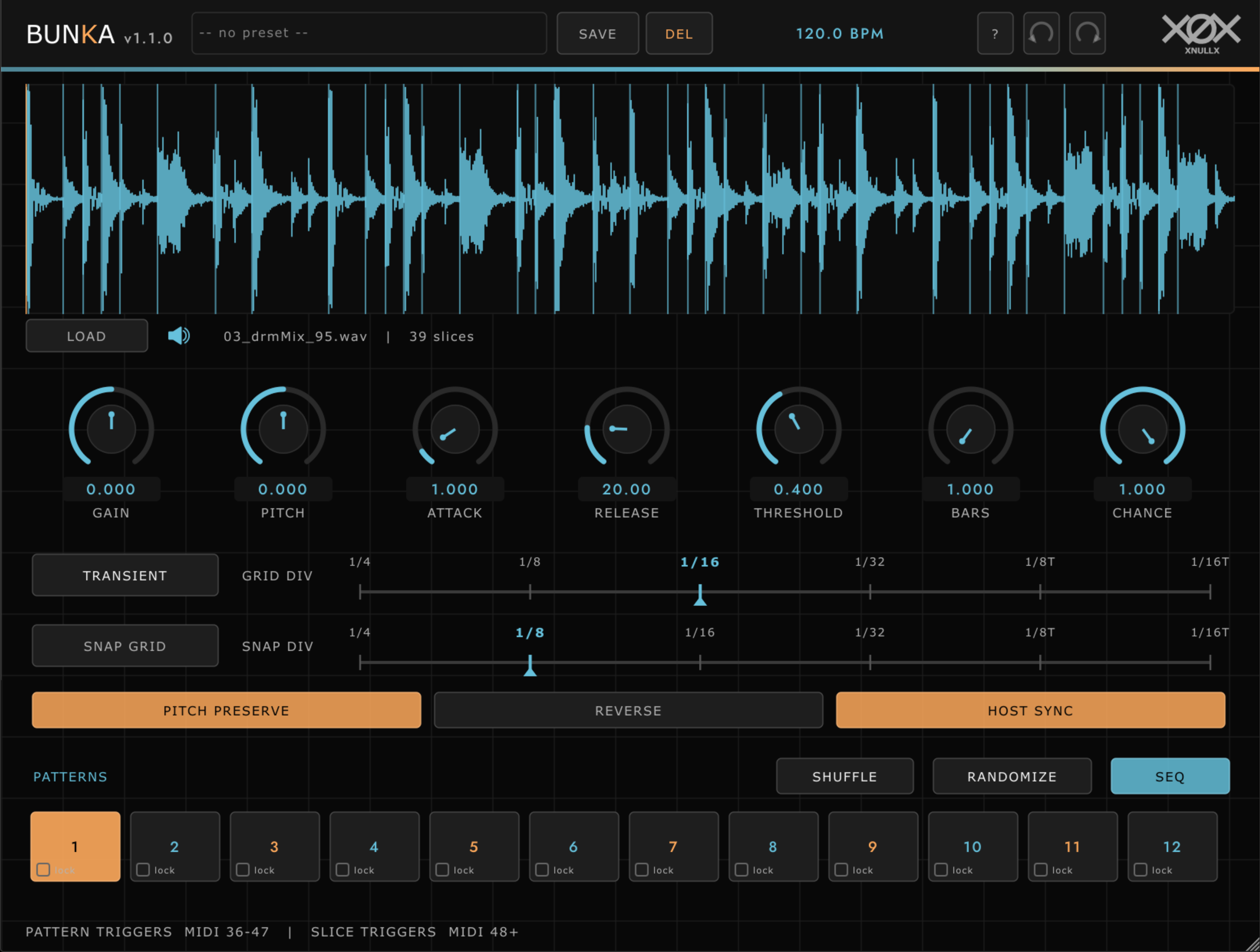Lock pattern 9 via its checkbox

(841, 870)
